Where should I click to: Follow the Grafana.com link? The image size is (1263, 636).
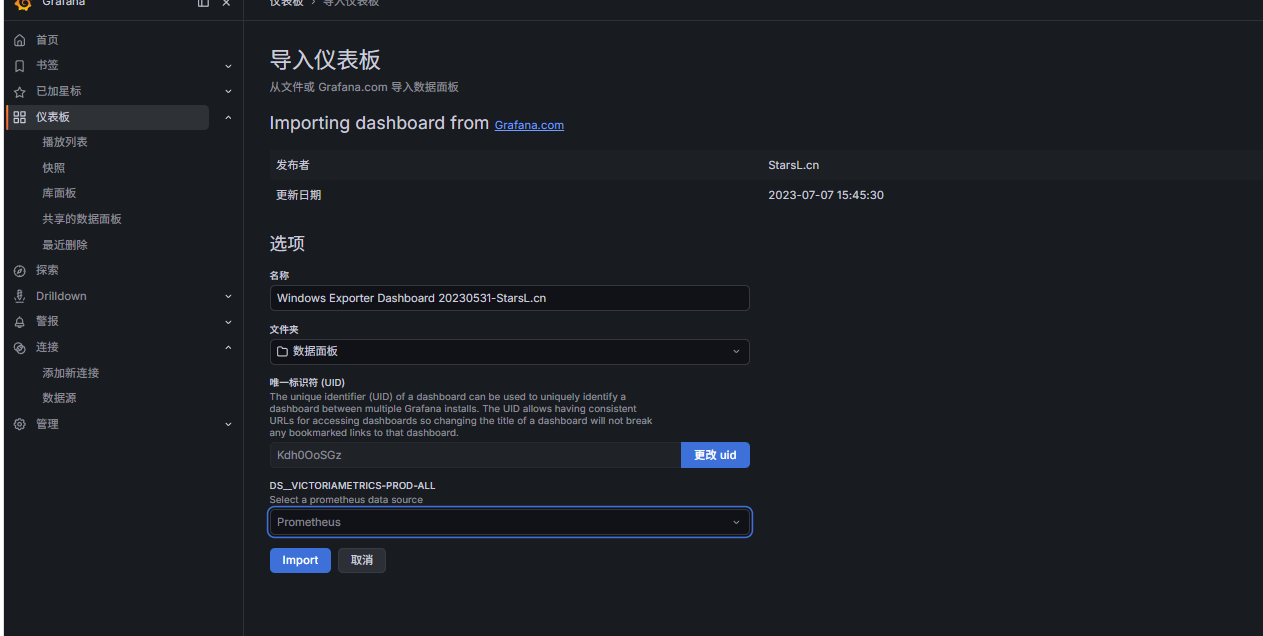coord(529,125)
